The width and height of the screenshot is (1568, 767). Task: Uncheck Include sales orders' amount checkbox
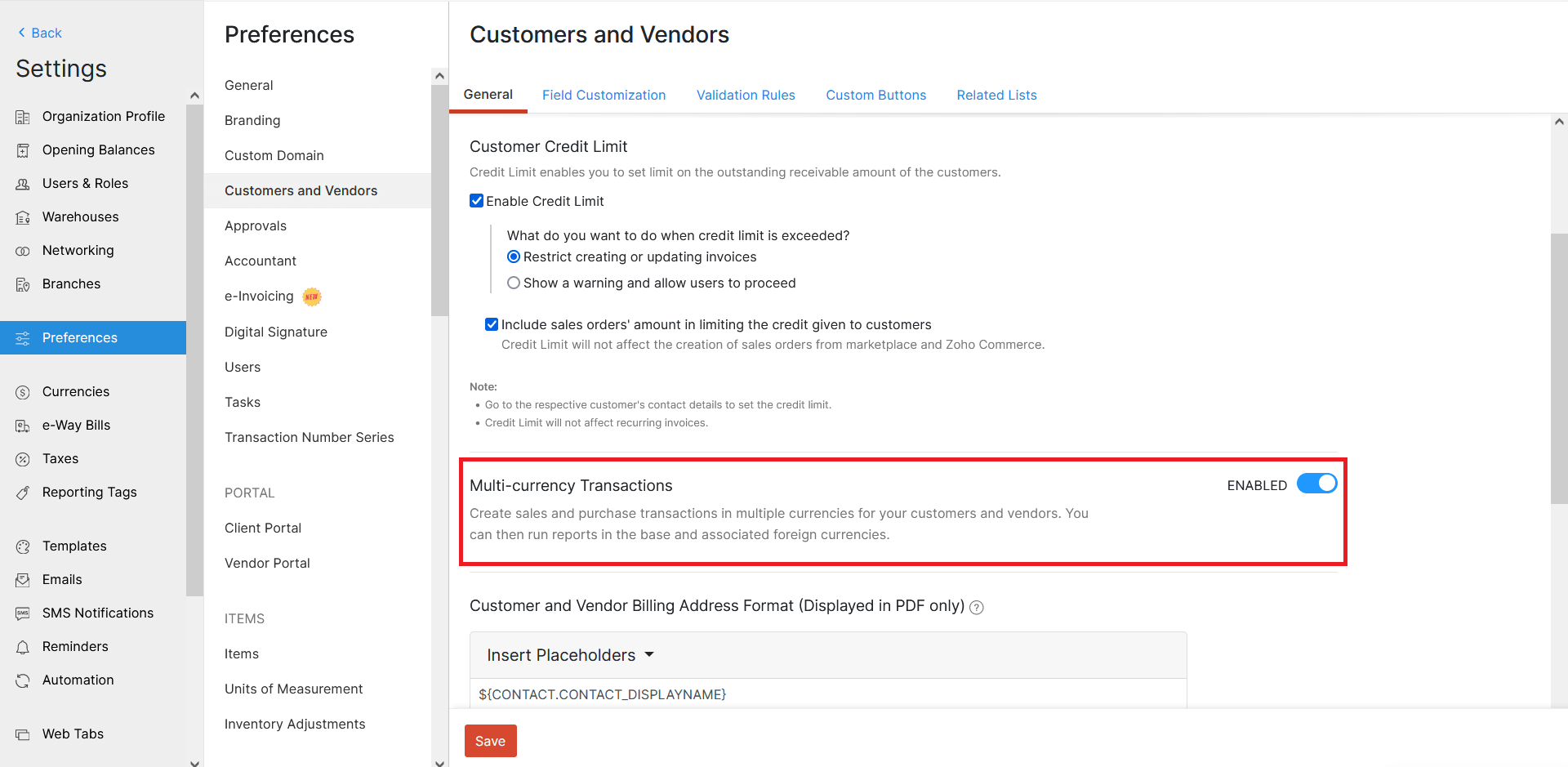click(x=492, y=324)
